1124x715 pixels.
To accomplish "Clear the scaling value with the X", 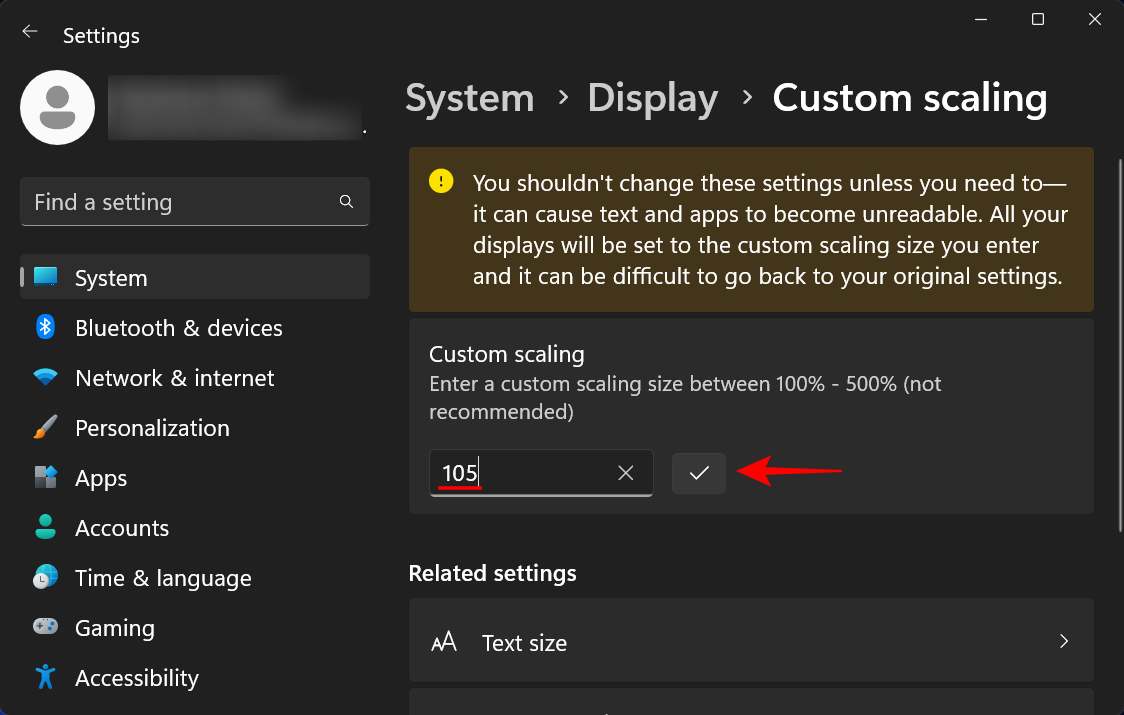I will point(625,472).
